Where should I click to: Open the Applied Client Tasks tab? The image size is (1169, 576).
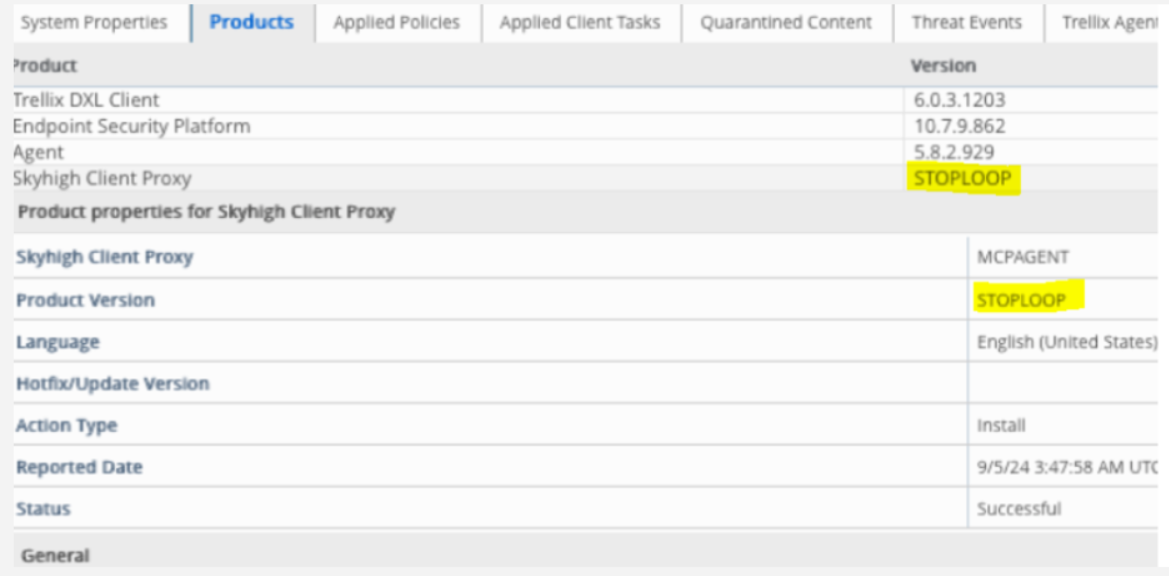(580, 22)
